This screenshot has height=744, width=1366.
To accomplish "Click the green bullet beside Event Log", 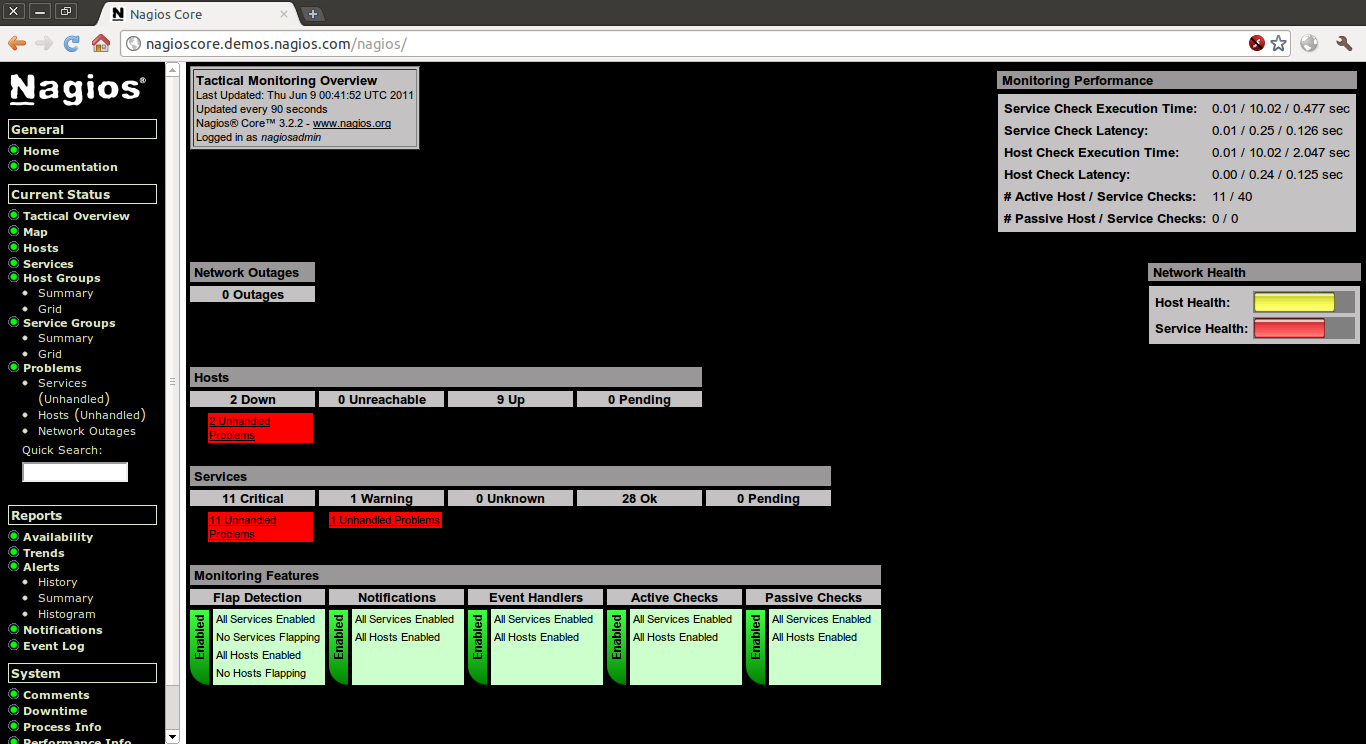I will [14, 645].
